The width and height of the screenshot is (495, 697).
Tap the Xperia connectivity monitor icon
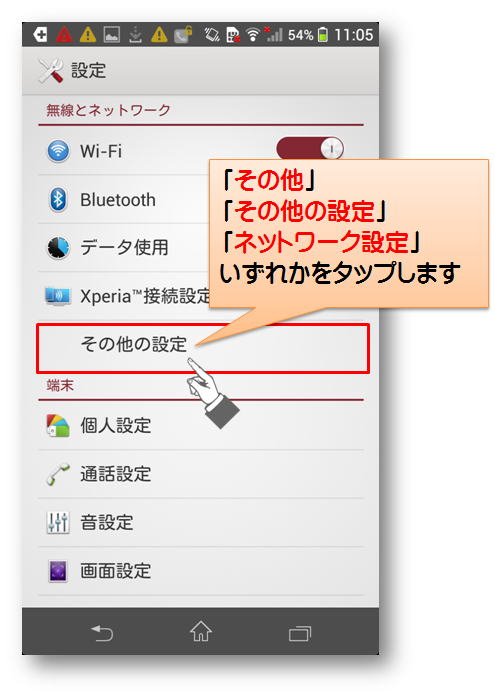58,296
